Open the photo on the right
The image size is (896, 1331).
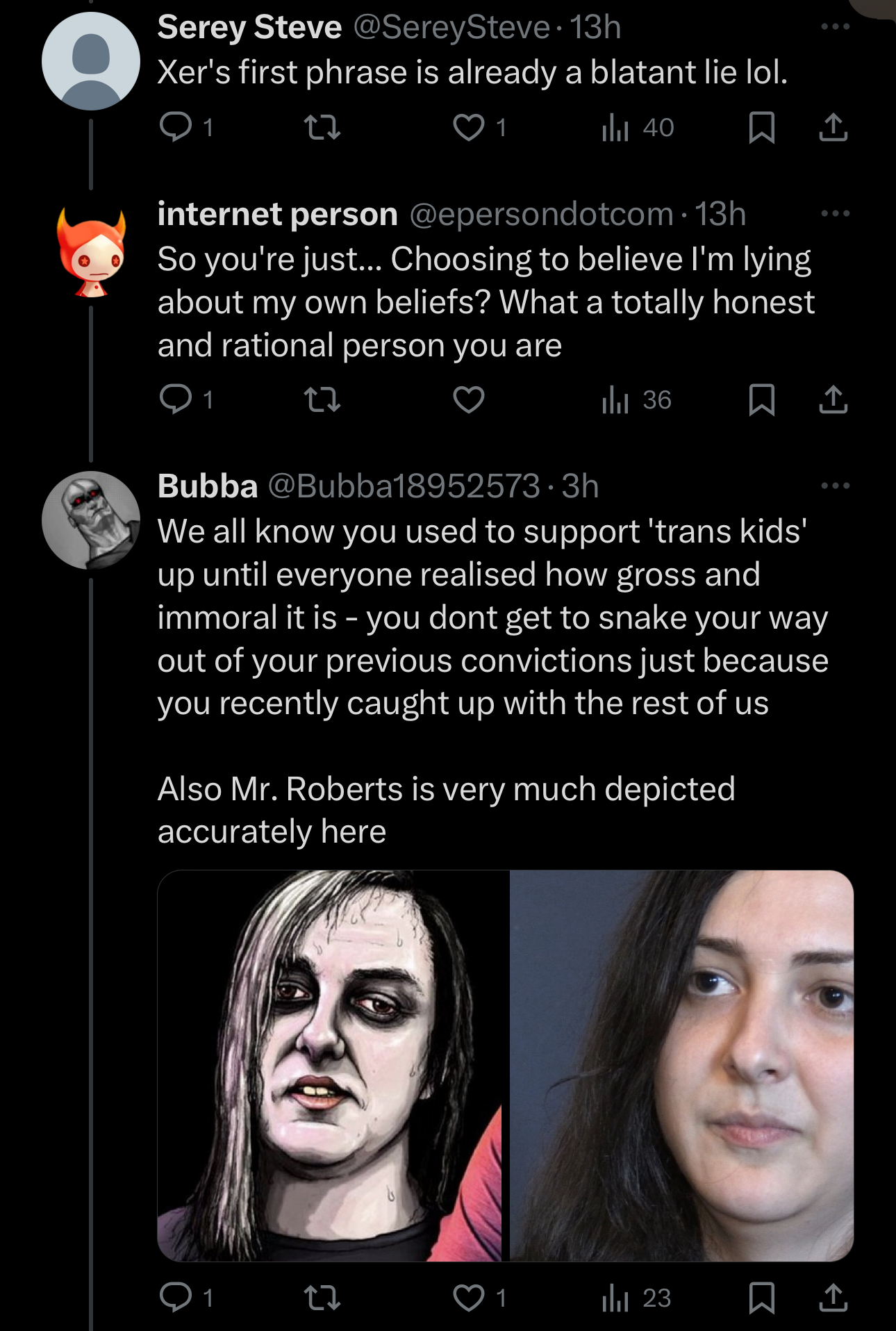(x=681, y=1066)
